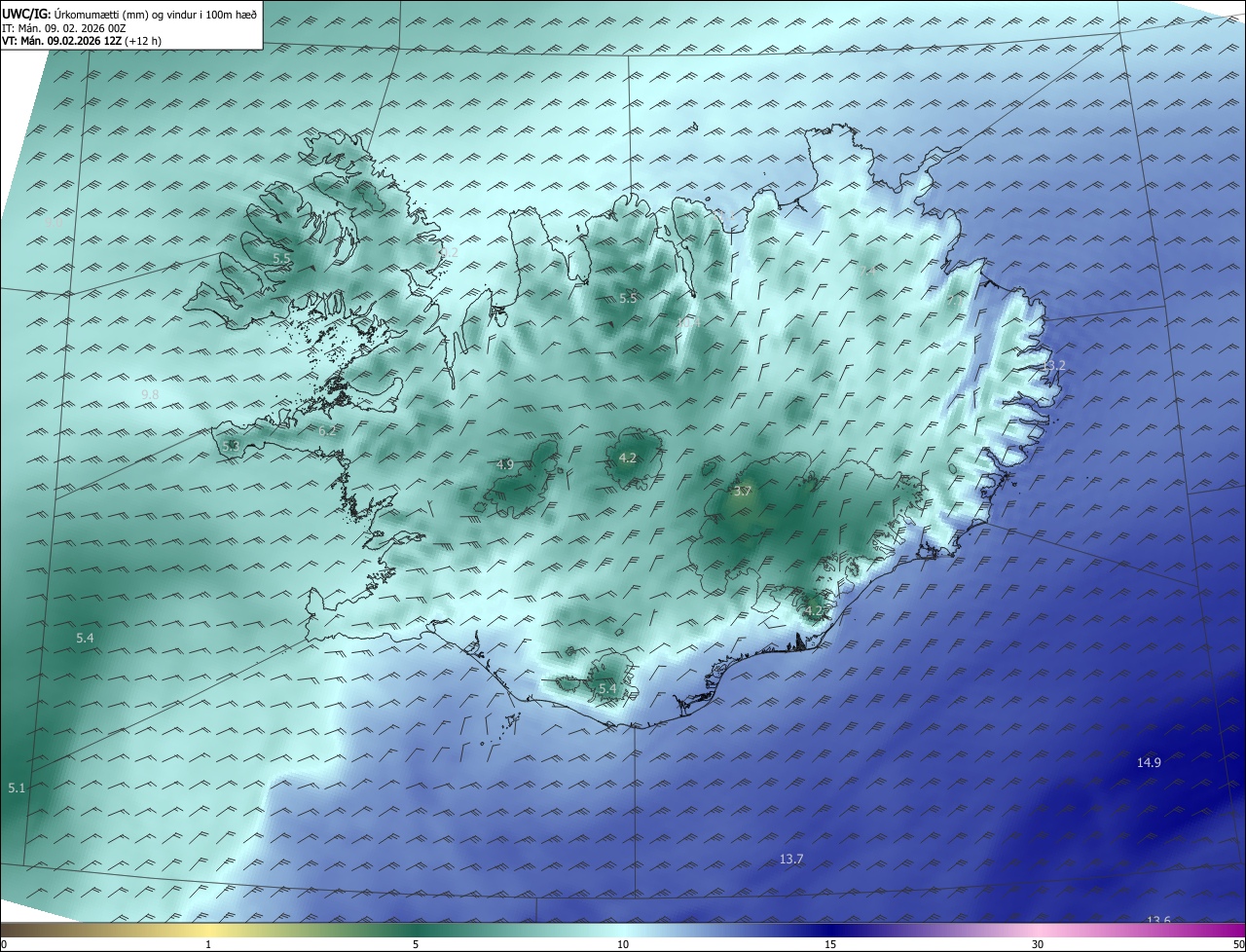Click the 5.4 value on Mýrdalsjökull glacier
Screen dimensions: 1246x952
point(607,689)
